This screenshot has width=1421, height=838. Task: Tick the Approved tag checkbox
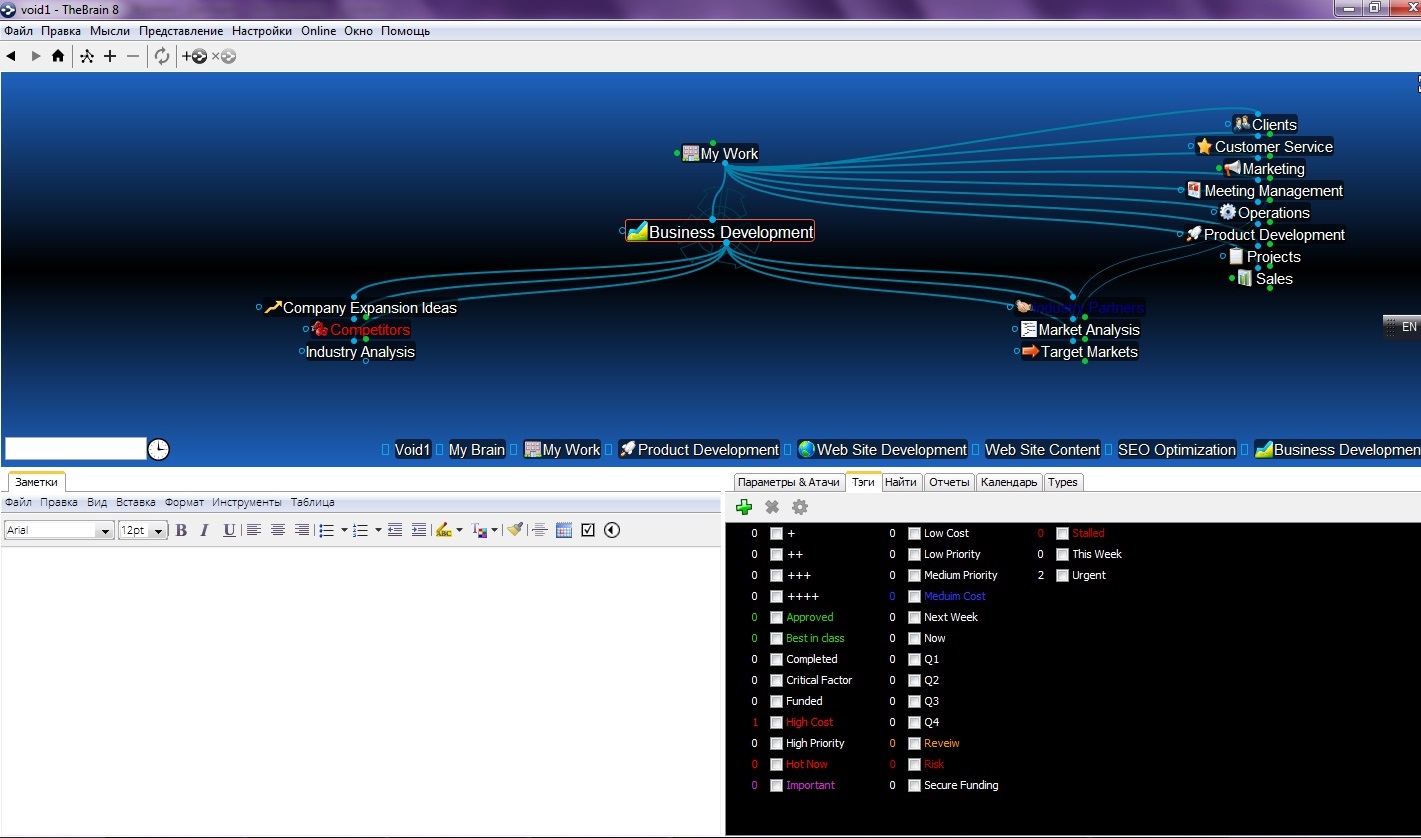pyautogui.click(x=776, y=617)
